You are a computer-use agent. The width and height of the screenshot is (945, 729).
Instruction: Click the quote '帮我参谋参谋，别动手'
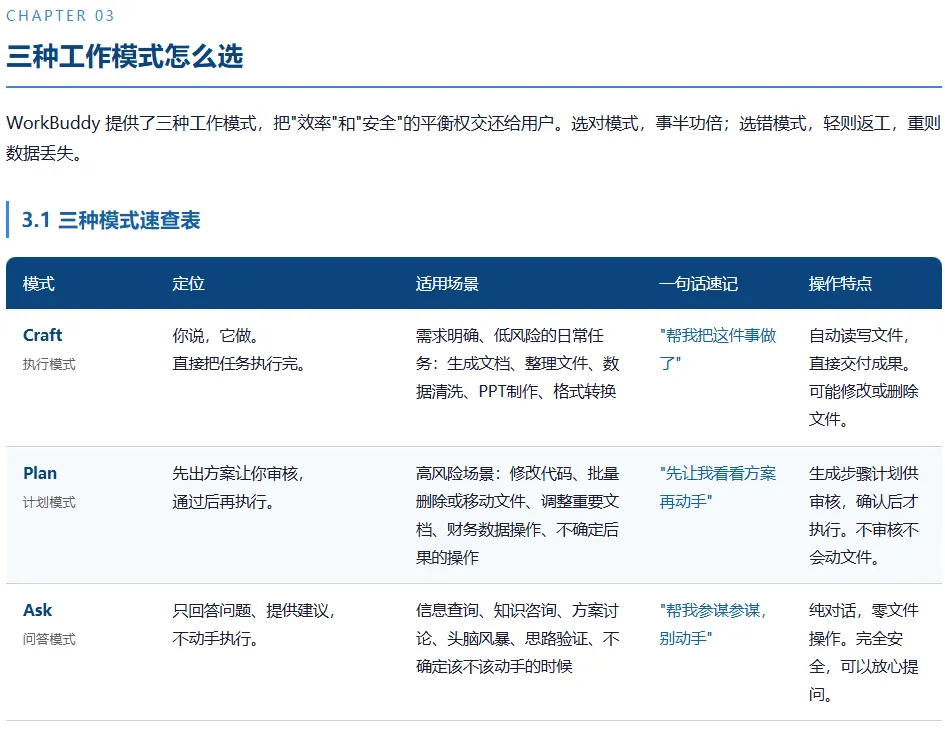coord(713,624)
